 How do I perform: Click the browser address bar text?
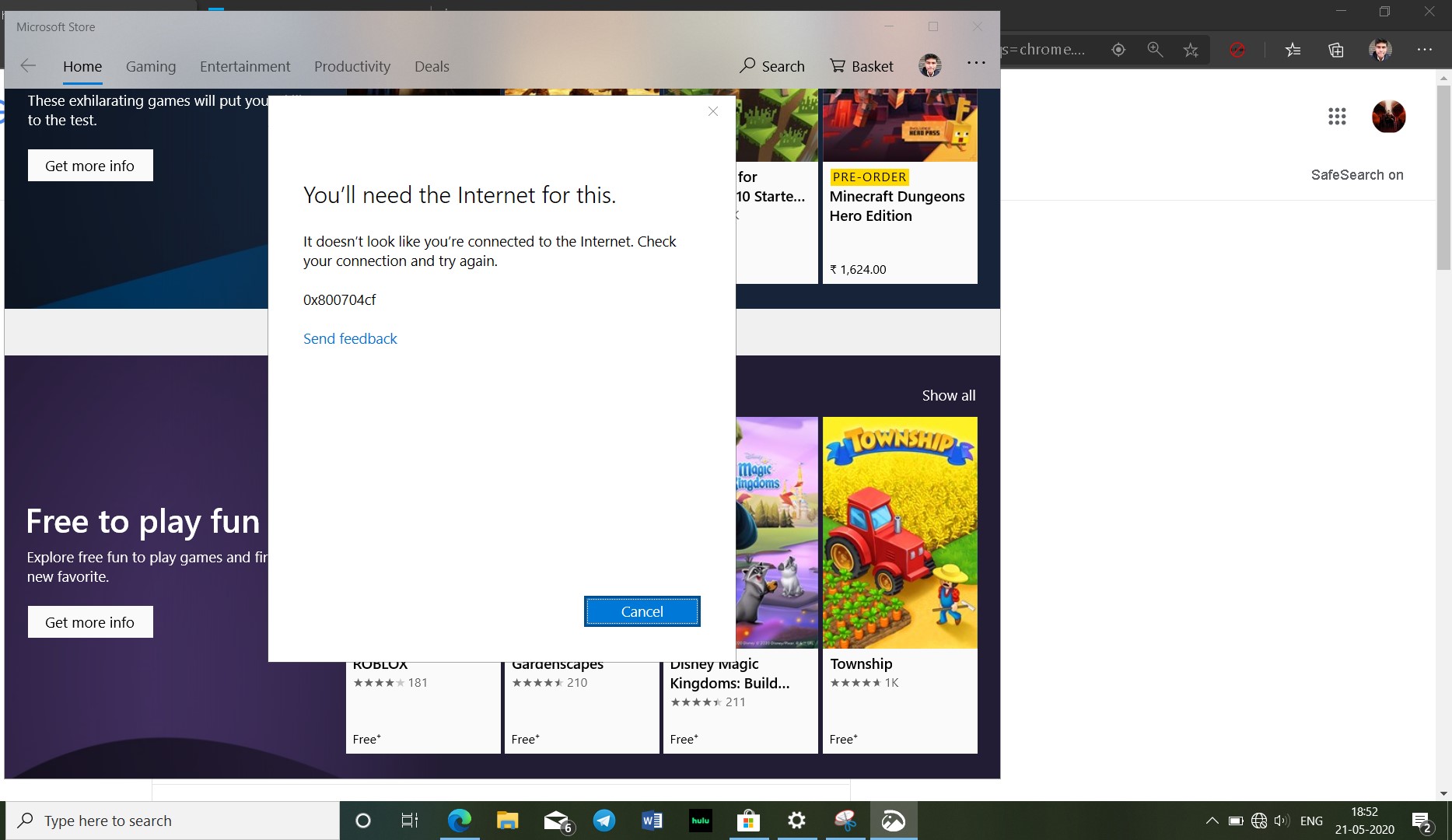pyautogui.click(x=1044, y=50)
